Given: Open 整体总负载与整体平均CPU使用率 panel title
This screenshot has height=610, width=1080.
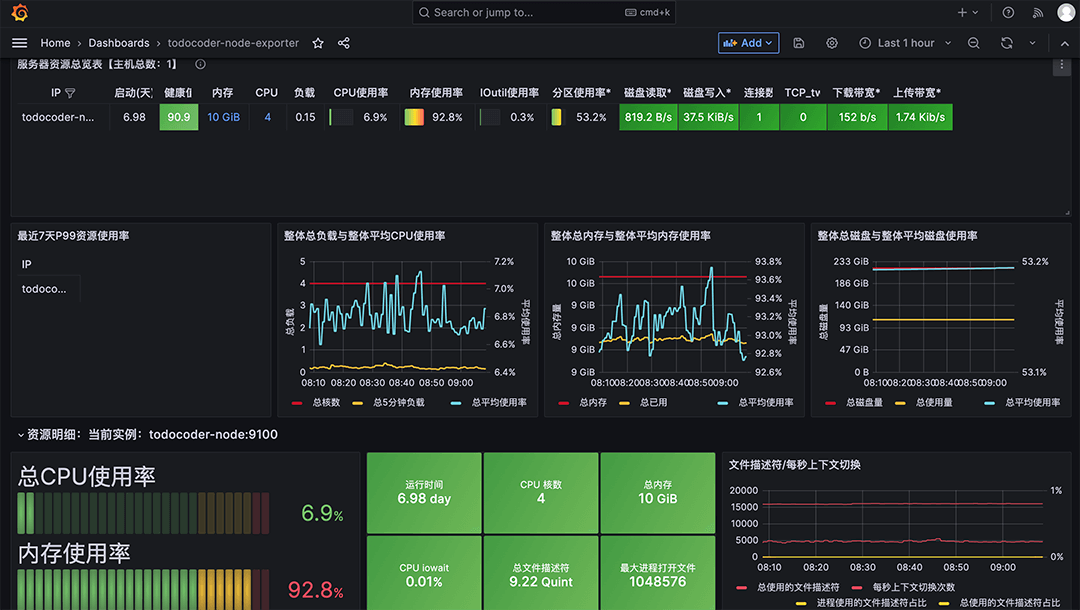Looking at the screenshot, I should click(364, 235).
